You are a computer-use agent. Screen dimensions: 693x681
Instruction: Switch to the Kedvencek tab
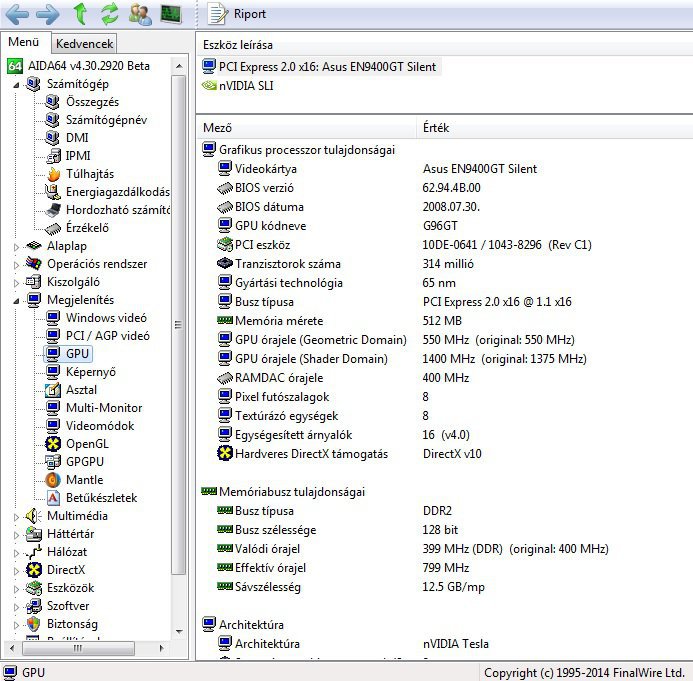[84, 44]
